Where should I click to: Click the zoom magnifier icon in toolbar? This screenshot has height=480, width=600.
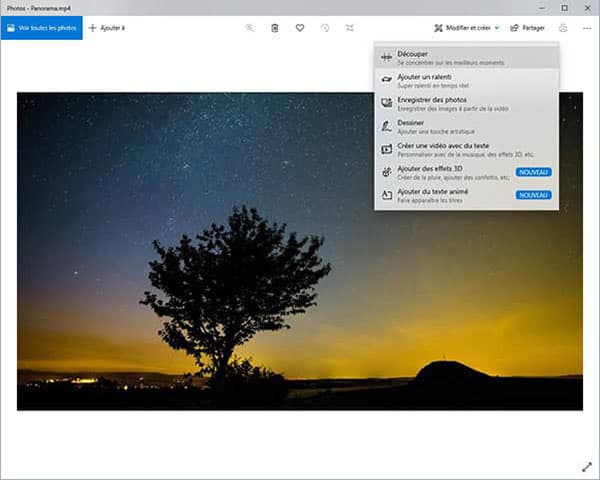pos(250,28)
